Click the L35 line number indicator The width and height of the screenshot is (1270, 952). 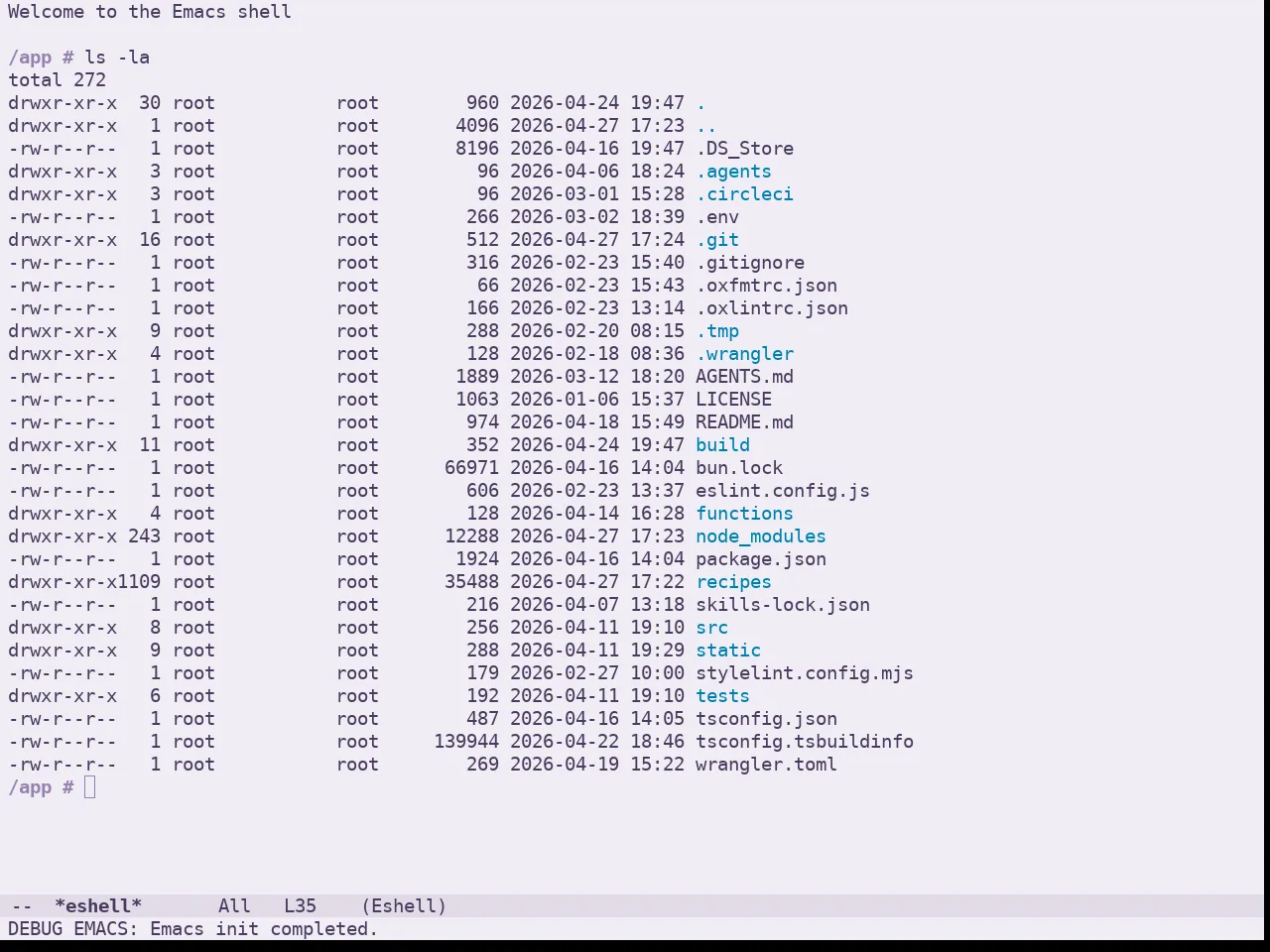click(300, 906)
